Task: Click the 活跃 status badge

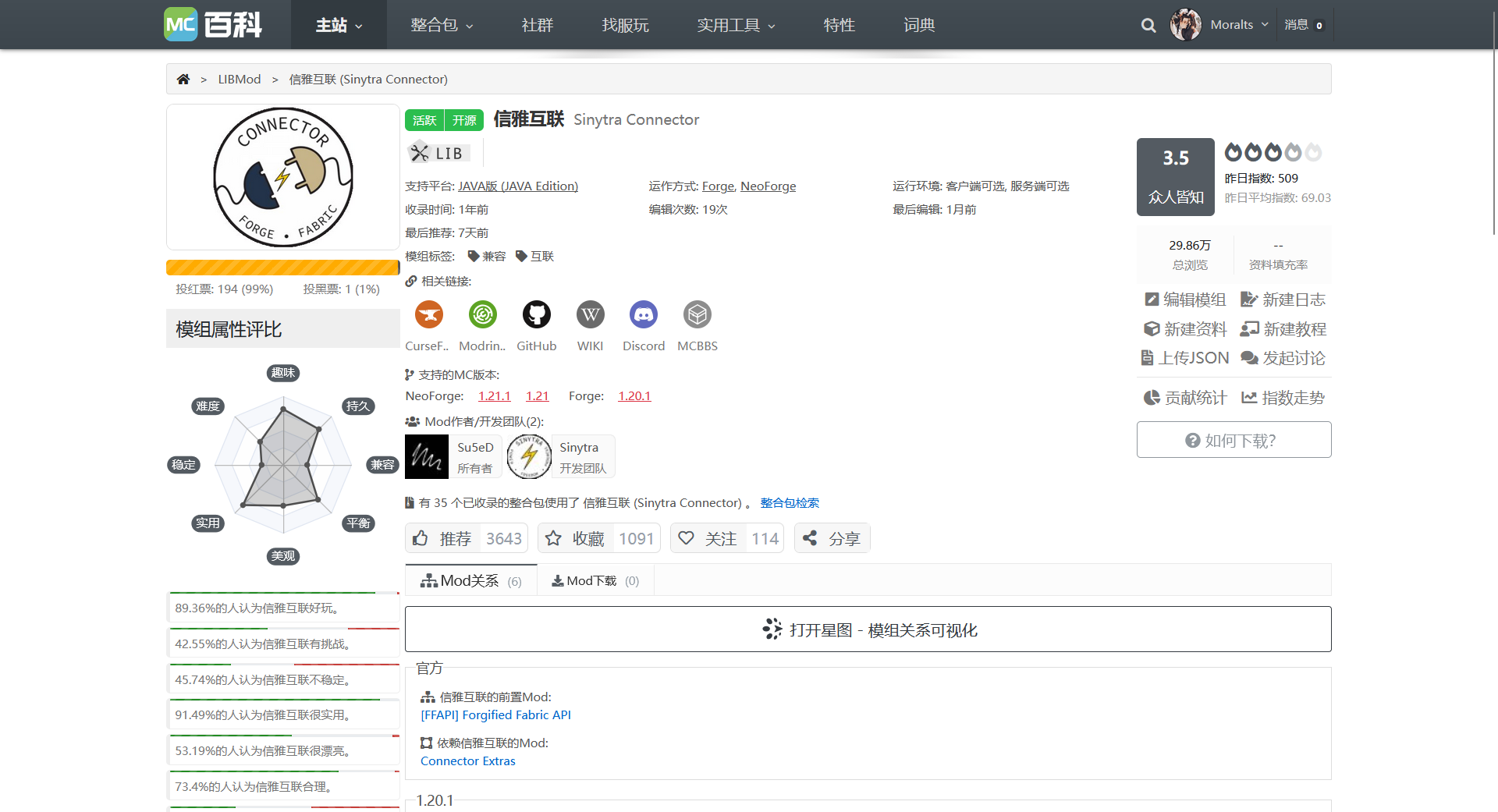Action: tap(424, 120)
